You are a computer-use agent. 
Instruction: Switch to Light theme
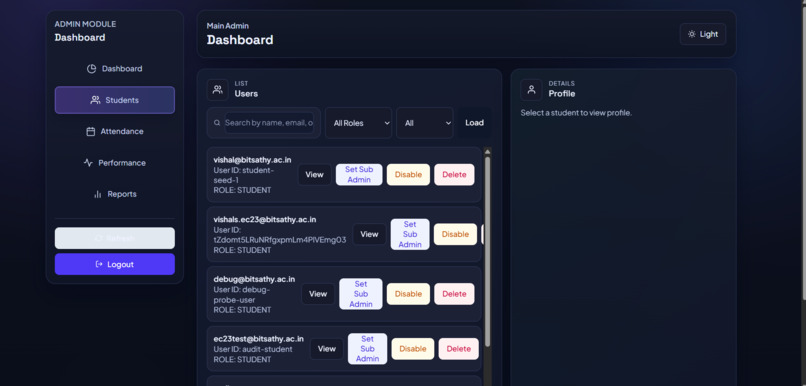[x=703, y=34]
